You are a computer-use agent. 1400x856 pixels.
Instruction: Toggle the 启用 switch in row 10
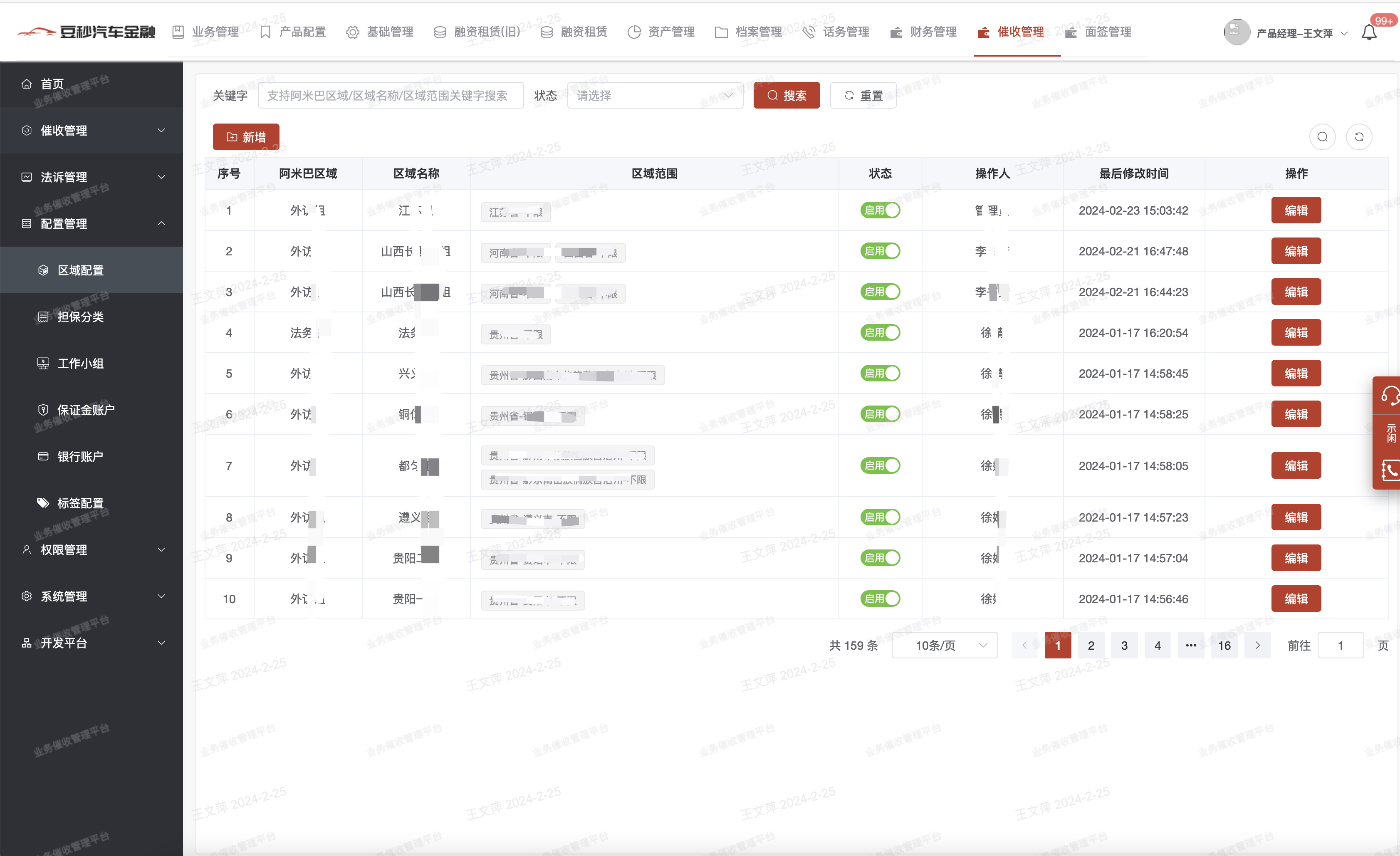(880, 599)
